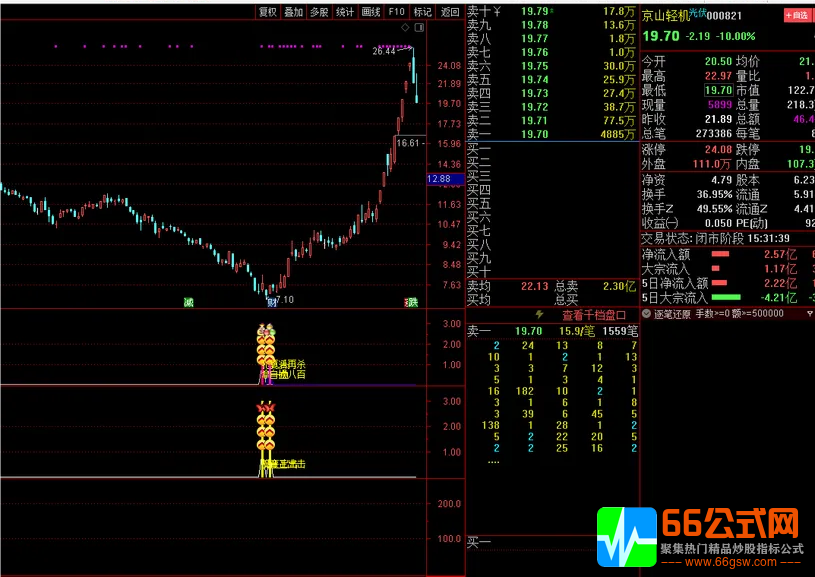
Task: Click the lightning bolt icon beside 查看千档盘口
Action: (x=540, y=314)
